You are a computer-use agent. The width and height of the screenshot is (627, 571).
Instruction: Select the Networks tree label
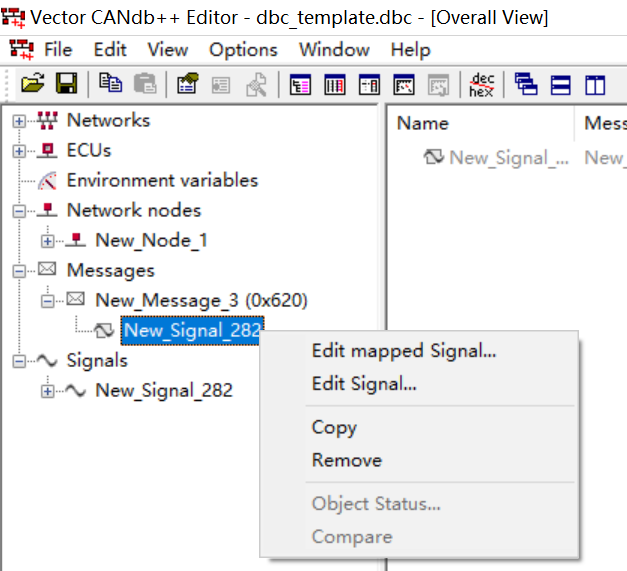point(108,120)
